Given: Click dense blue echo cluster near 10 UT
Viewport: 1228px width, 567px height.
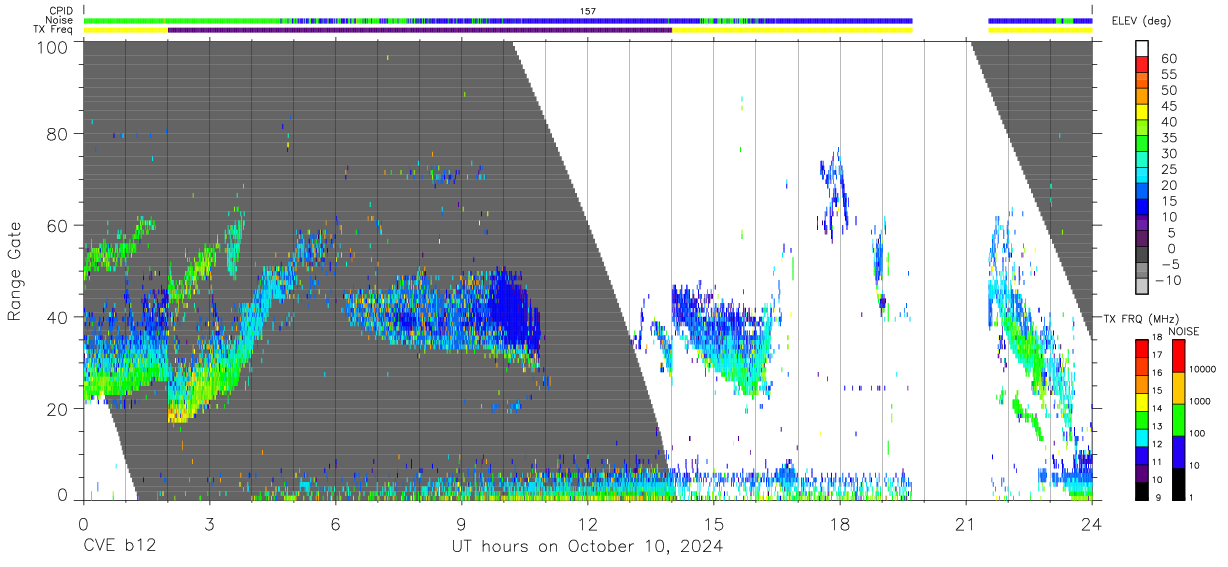Looking at the screenshot, I should 515,315.
